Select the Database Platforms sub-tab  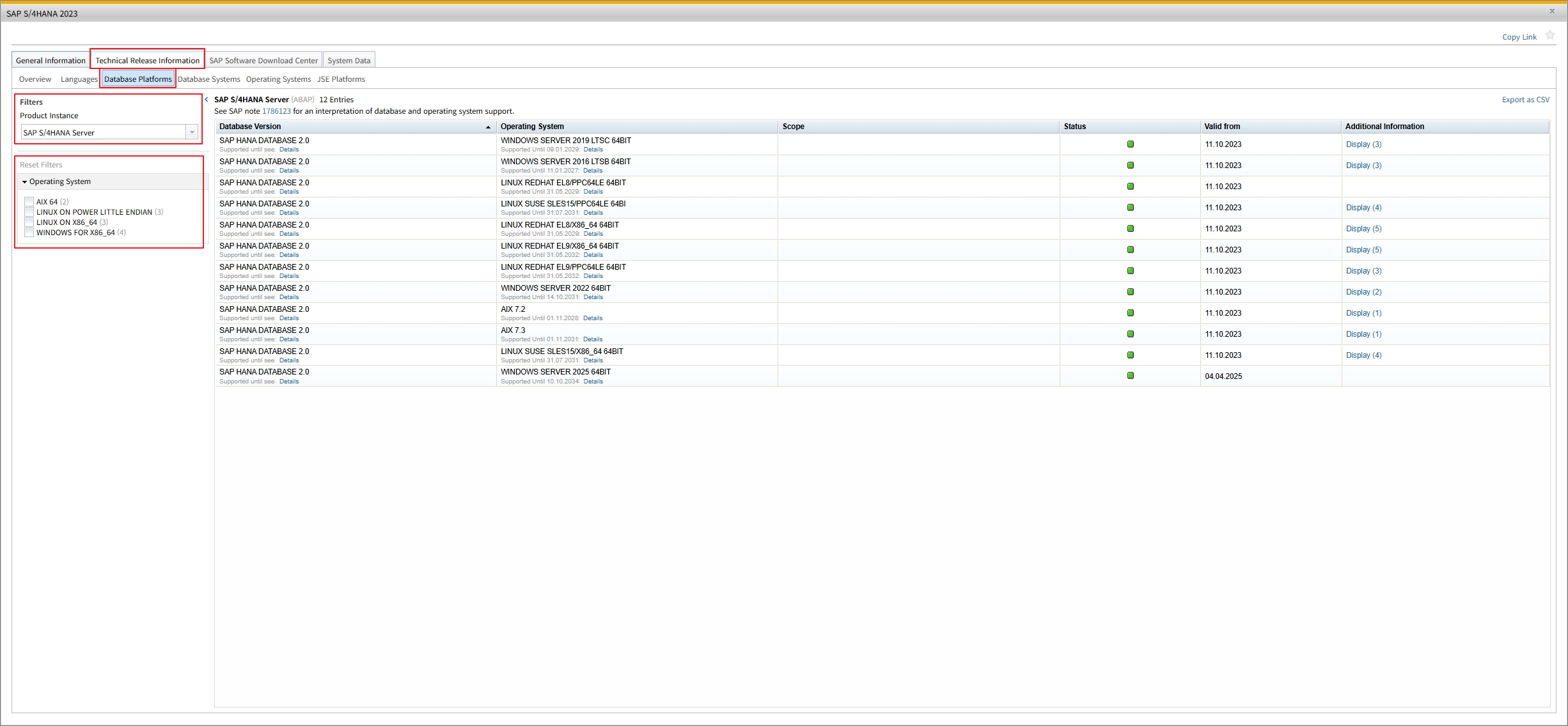point(138,79)
